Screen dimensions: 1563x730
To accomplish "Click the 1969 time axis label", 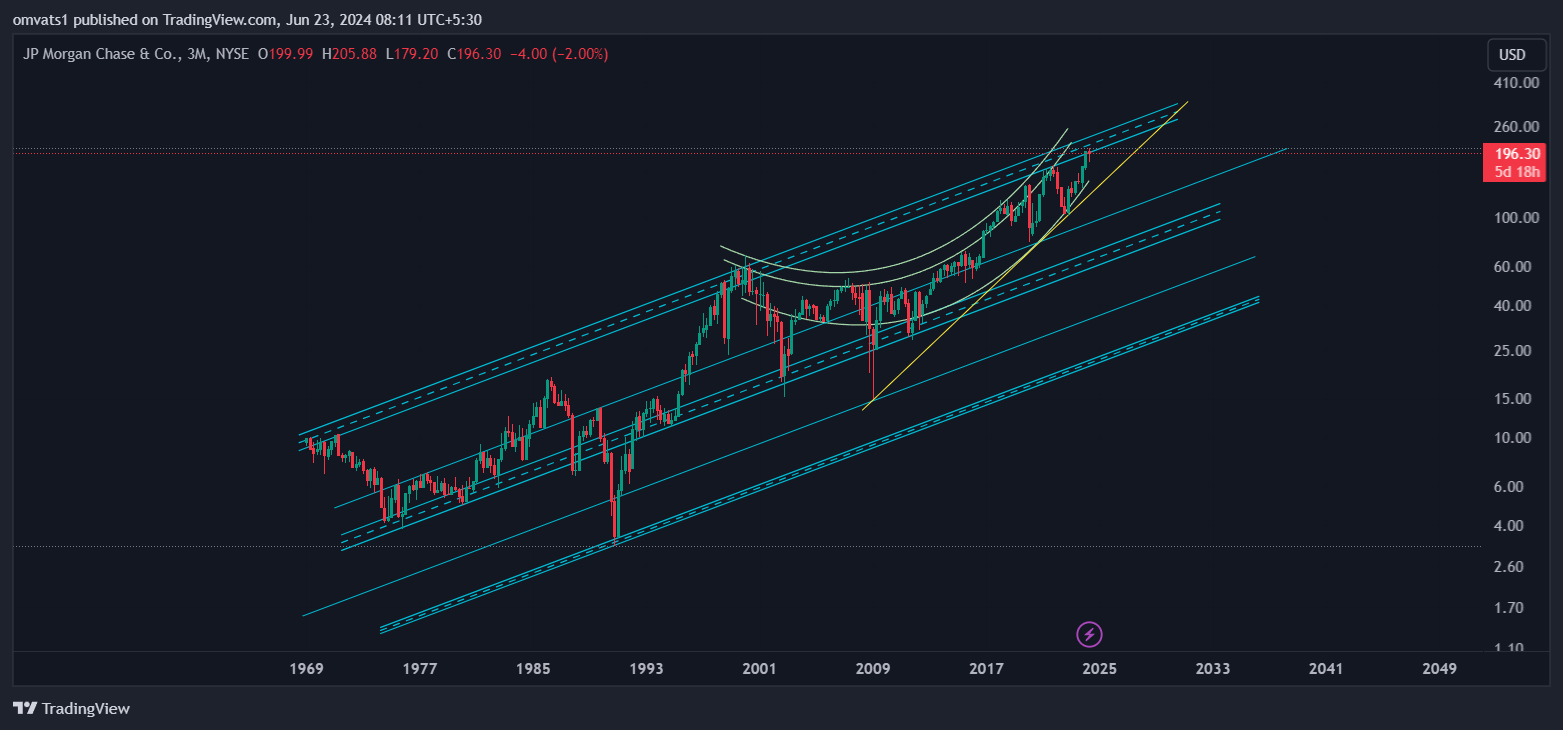I will click(x=307, y=668).
